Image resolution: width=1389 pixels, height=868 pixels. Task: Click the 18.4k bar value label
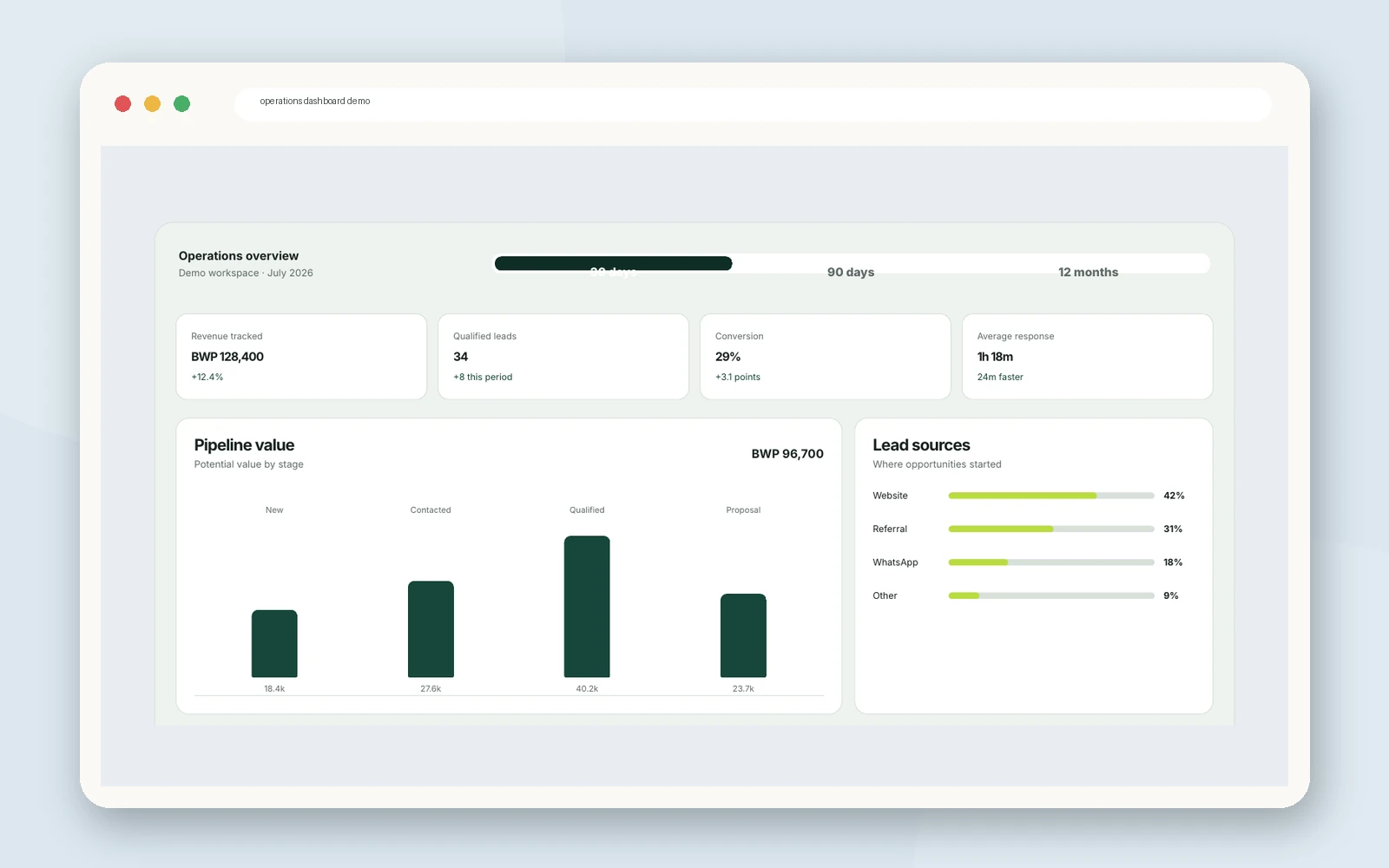pos(274,688)
